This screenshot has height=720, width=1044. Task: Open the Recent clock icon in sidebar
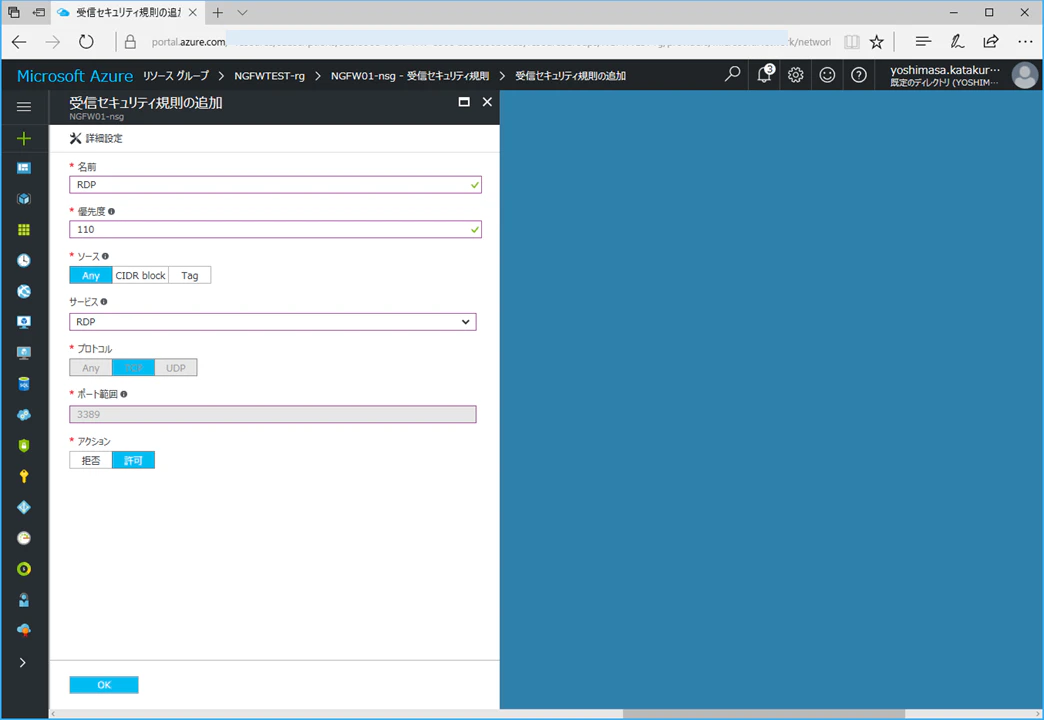tap(24, 260)
